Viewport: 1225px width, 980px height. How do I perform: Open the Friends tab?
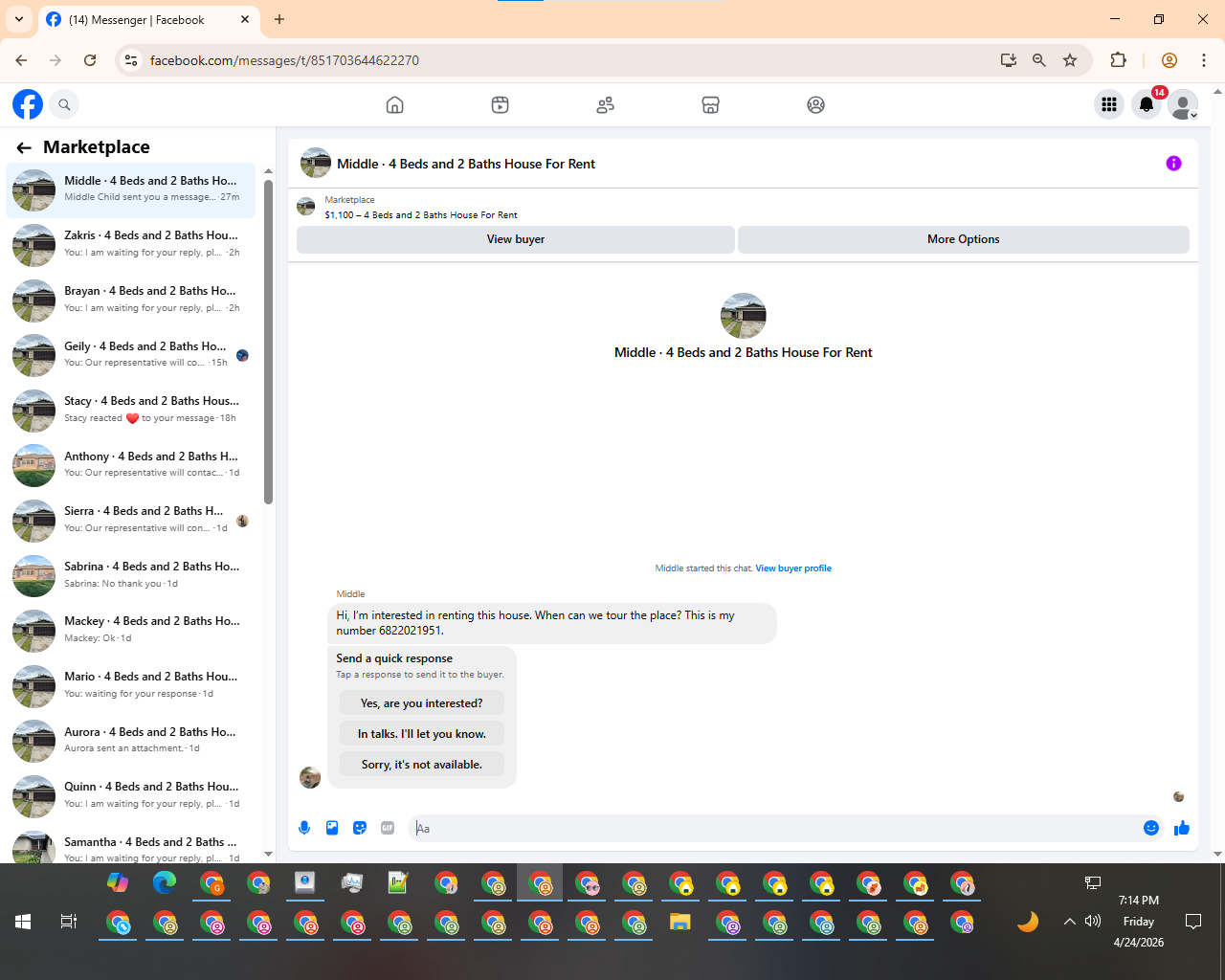point(605,105)
